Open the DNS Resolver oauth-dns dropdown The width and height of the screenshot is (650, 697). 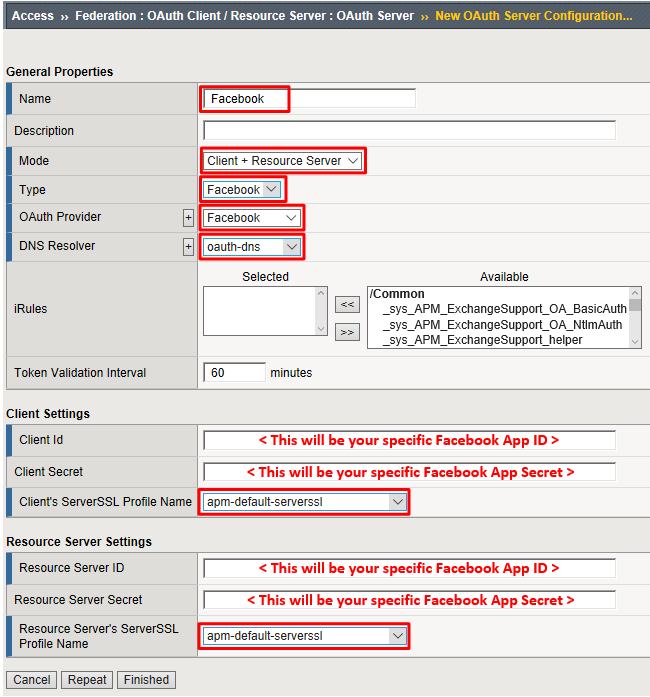[252, 247]
